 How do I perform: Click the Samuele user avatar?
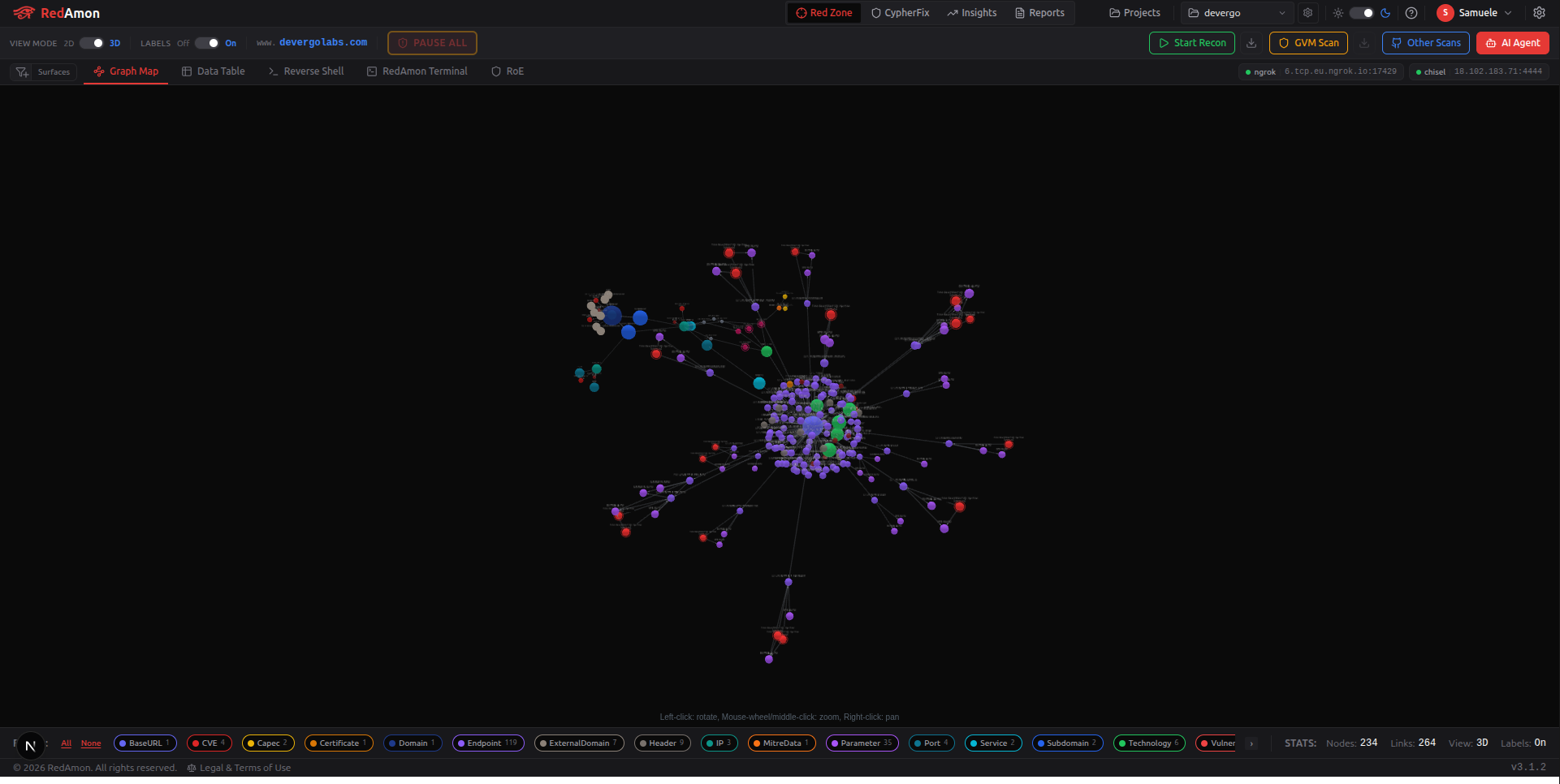tap(1445, 13)
